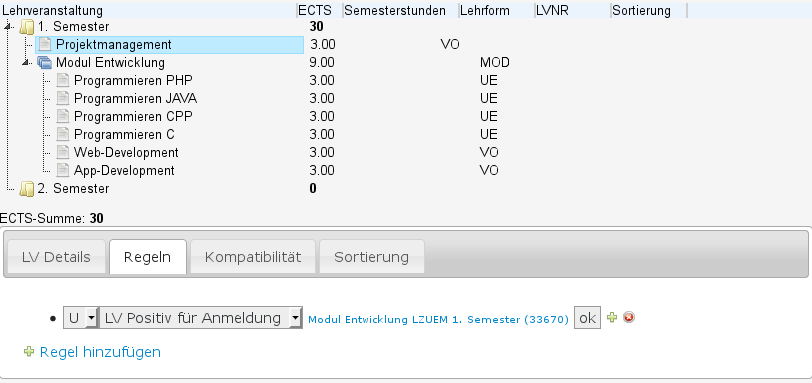
Task: Click the App-Development document icon
Action: click(63, 170)
